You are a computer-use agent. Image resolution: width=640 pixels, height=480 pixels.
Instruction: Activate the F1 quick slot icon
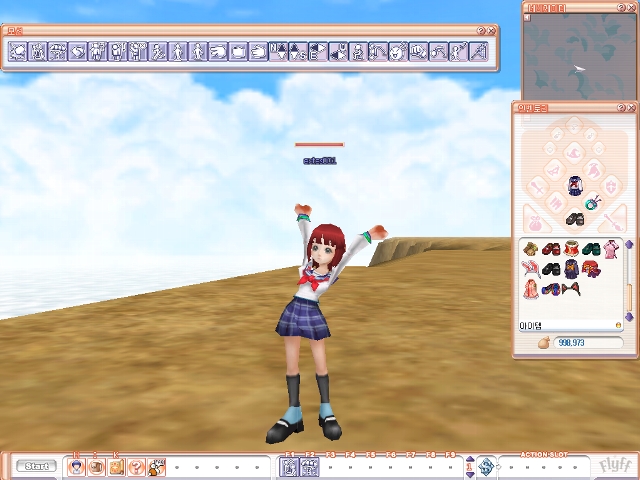(x=289, y=467)
